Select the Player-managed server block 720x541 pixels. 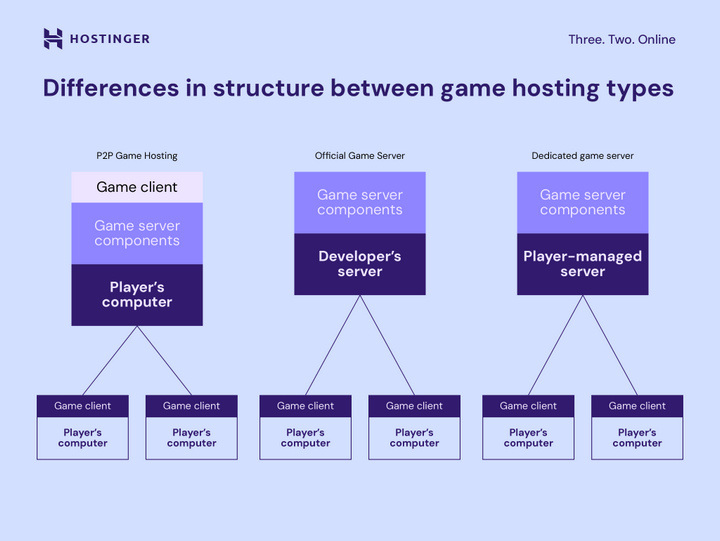tap(582, 264)
